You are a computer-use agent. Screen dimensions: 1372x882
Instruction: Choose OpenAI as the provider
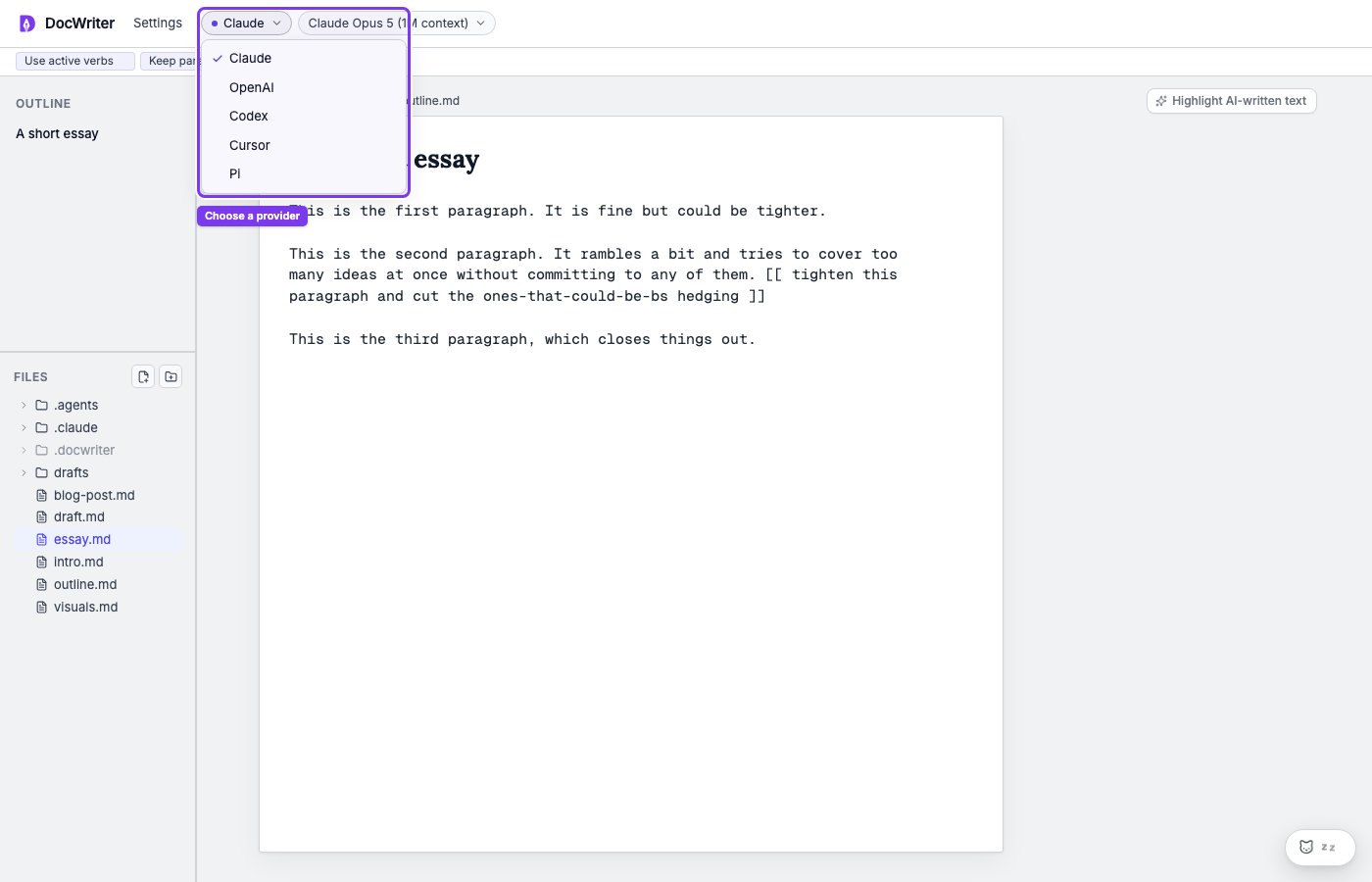(303, 87)
